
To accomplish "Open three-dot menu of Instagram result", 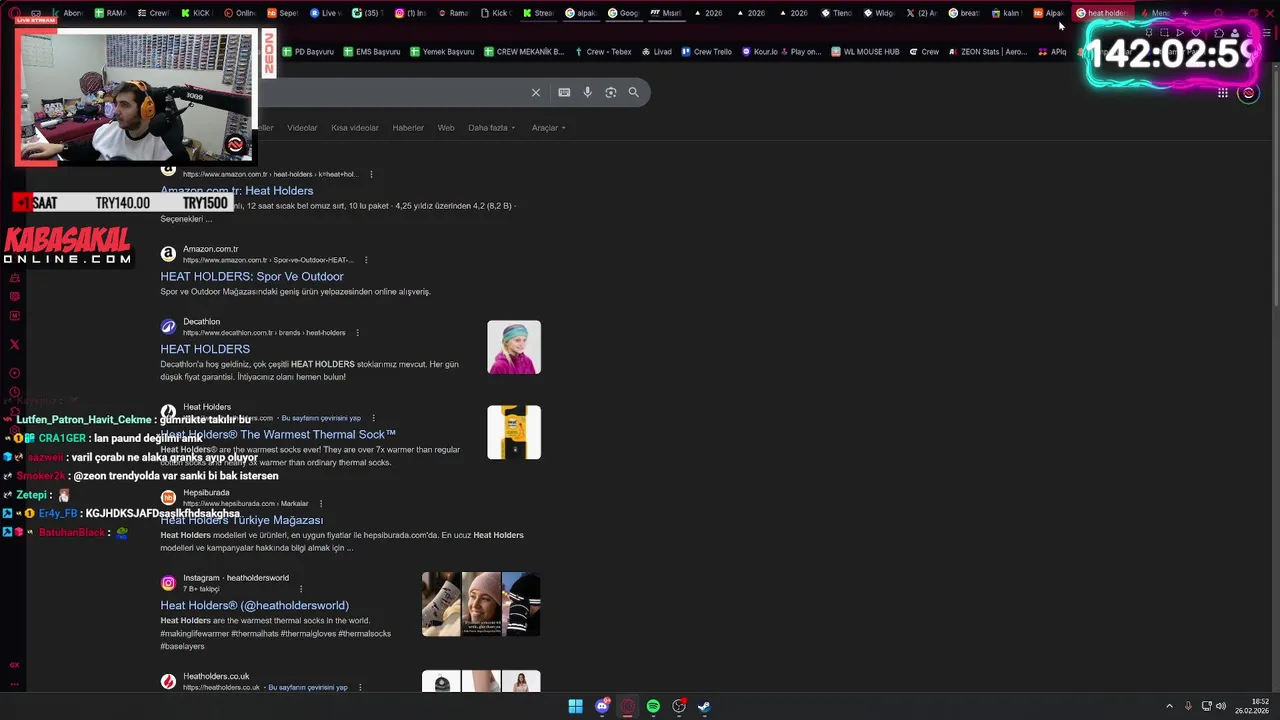I will 300,589.
